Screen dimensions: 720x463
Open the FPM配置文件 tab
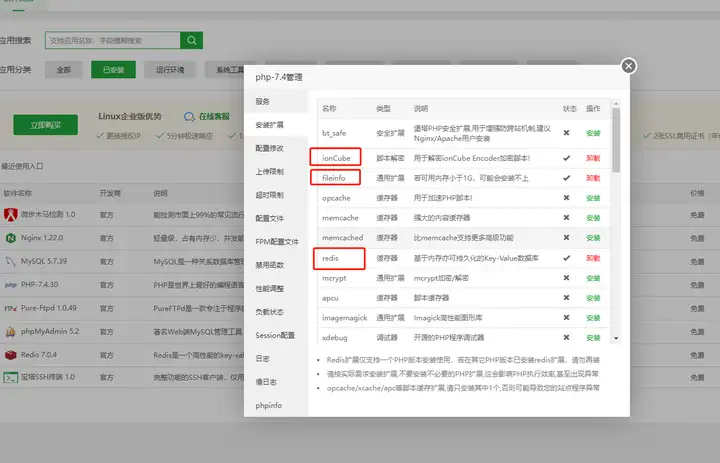click(x=276, y=242)
